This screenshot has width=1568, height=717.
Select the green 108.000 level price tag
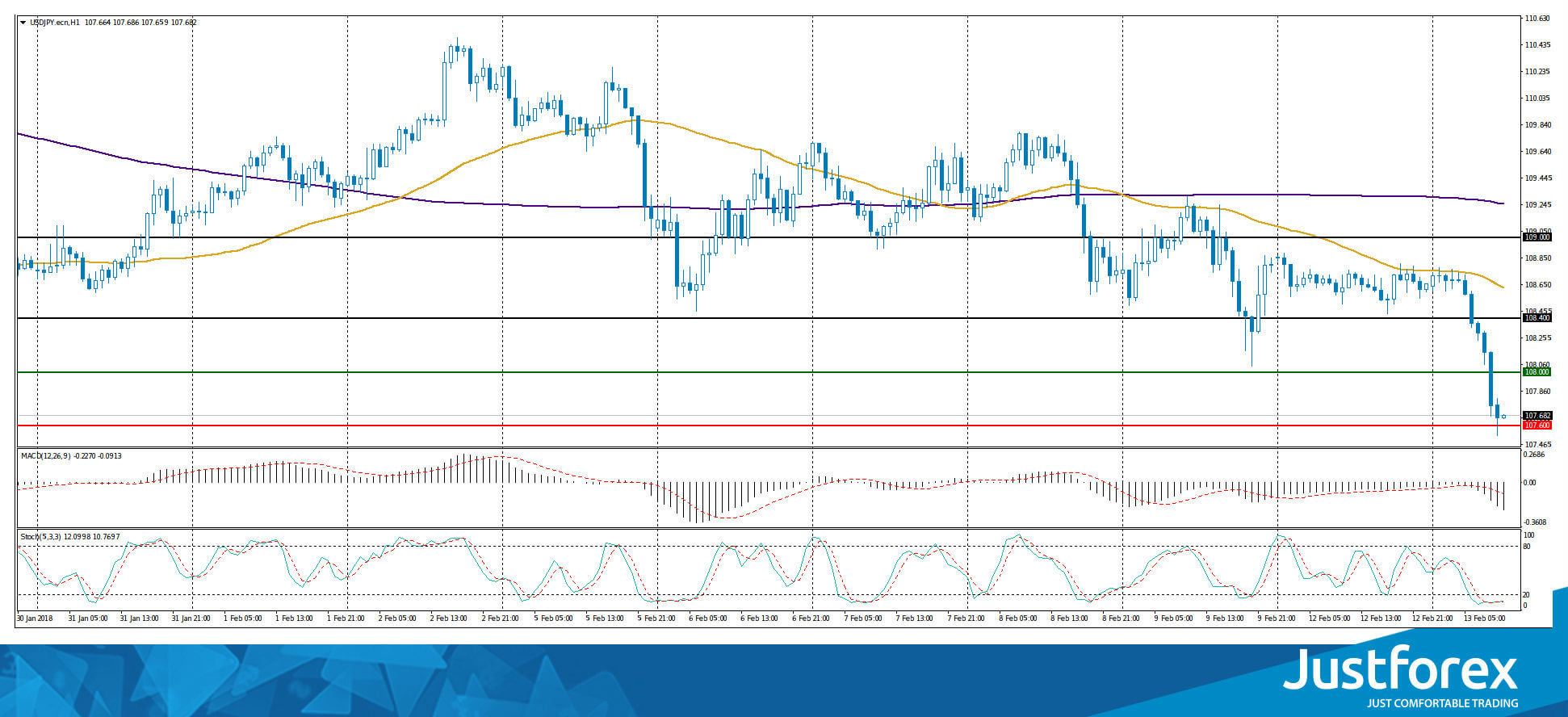pos(1537,372)
